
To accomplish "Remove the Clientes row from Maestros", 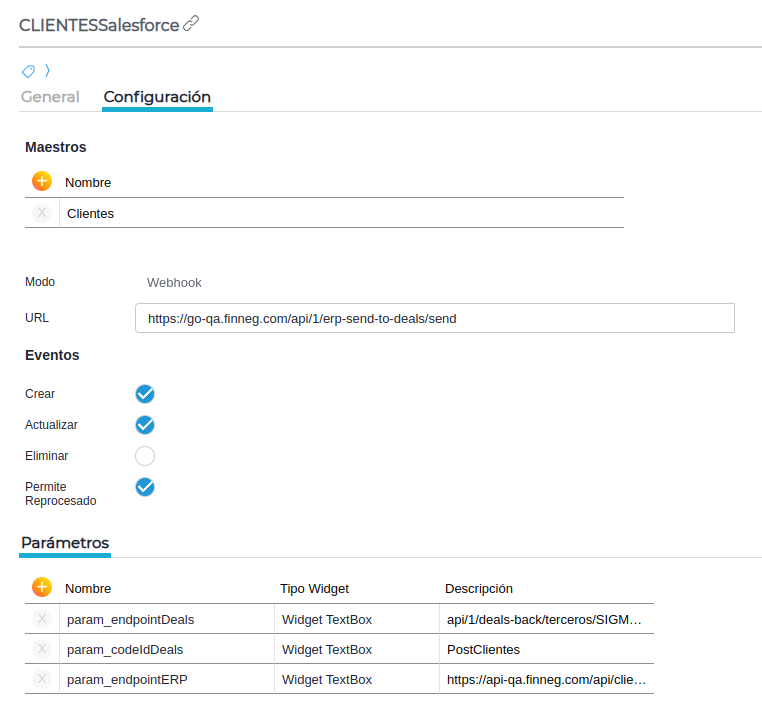I will [x=41, y=213].
